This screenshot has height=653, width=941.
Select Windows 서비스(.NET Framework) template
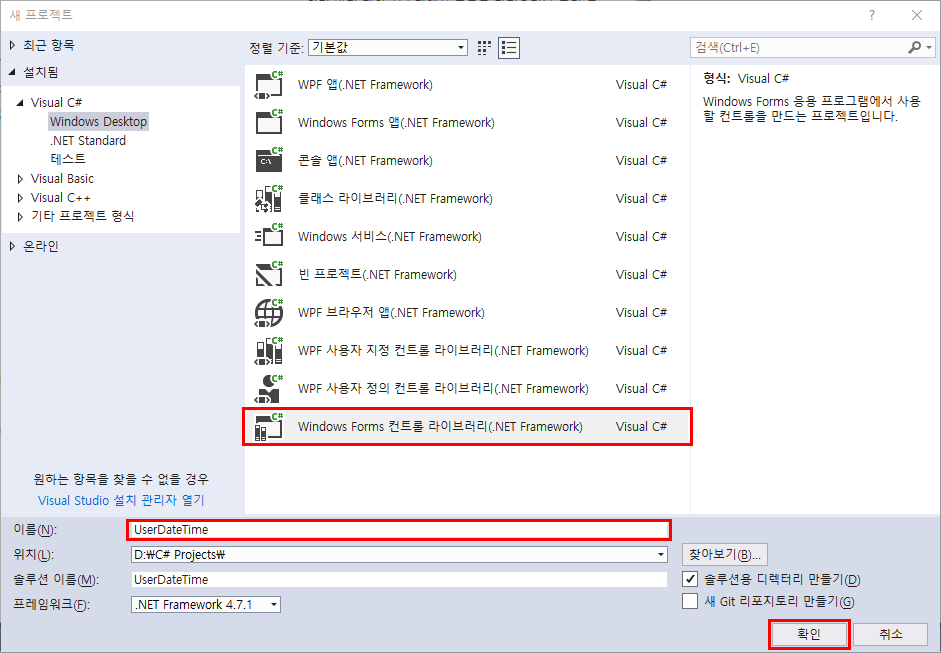click(x=467, y=236)
